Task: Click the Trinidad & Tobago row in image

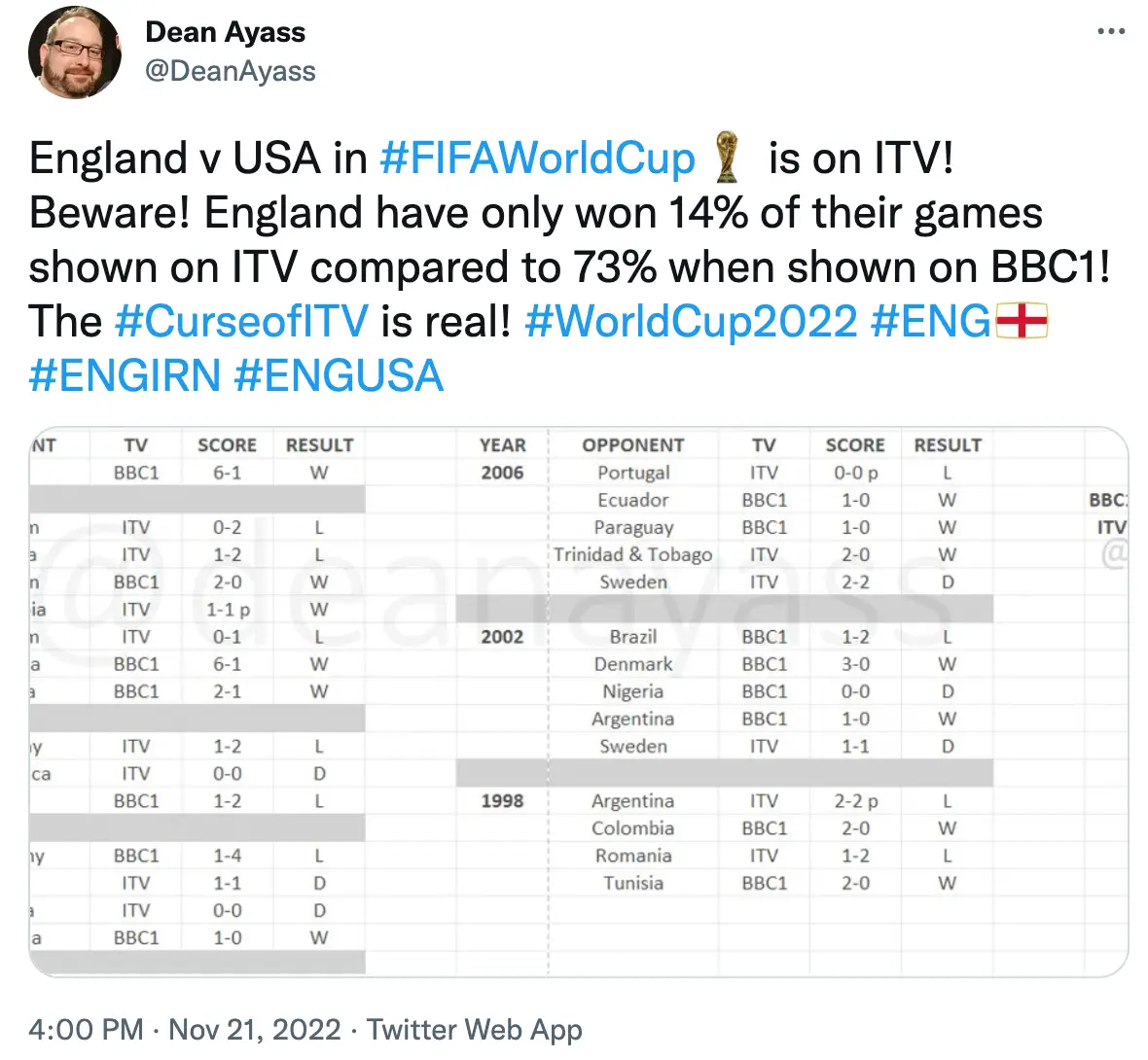Action: [x=633, y=554]
